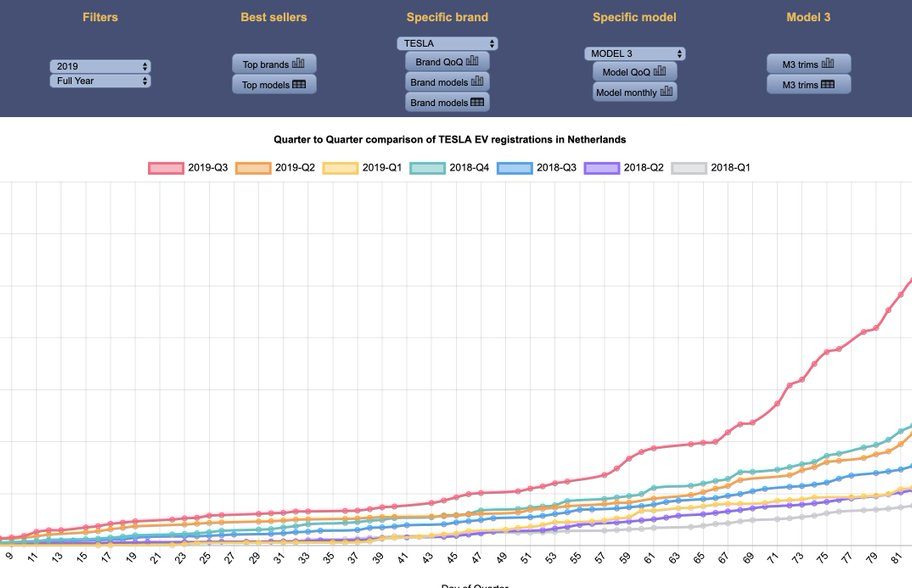Image resolution: width=912 pixels, height=588 pixels.
Task: Click bar chart icon on Model QoQ
Action: (x=660, y=70)
